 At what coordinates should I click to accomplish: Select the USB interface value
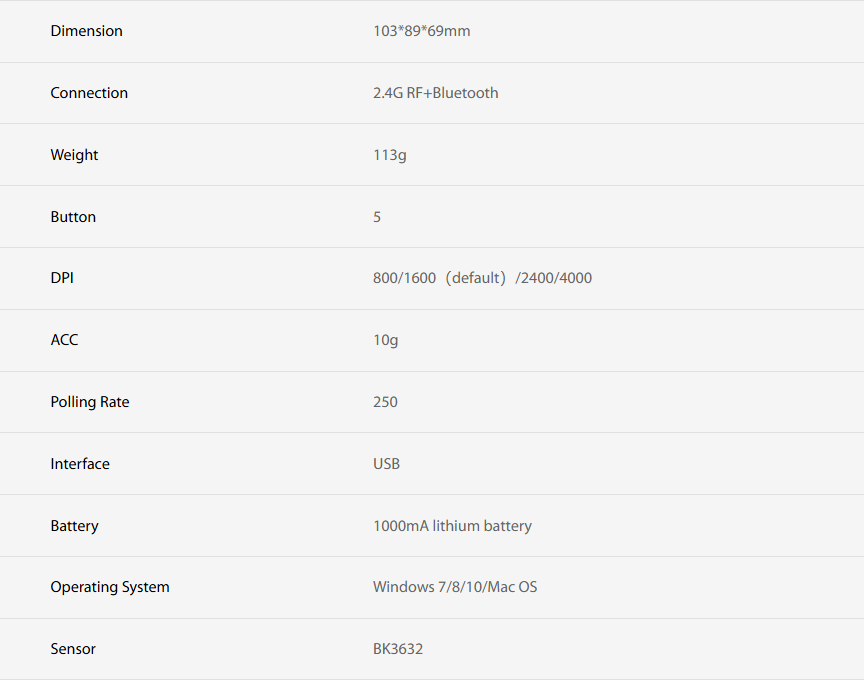pos(386,464)
